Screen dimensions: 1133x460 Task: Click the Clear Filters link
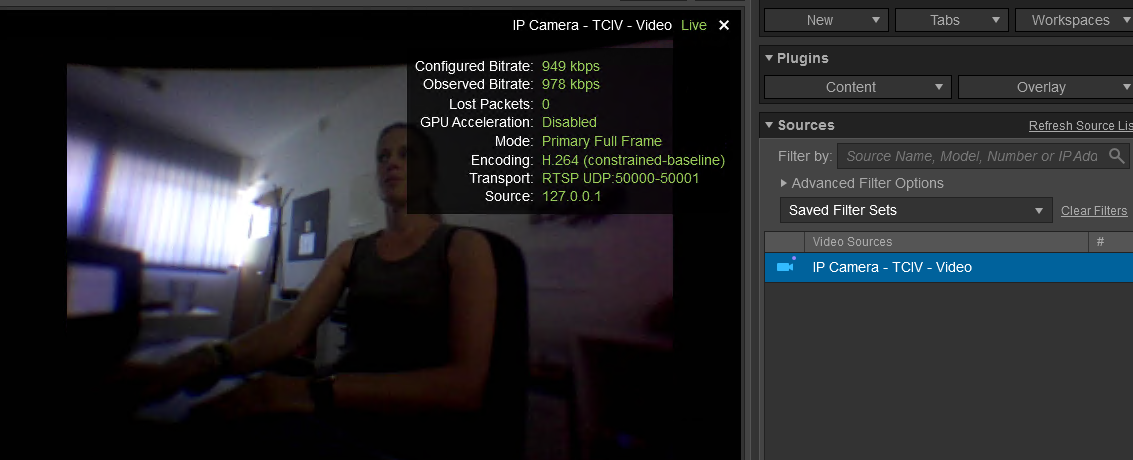click(1094, 211)
